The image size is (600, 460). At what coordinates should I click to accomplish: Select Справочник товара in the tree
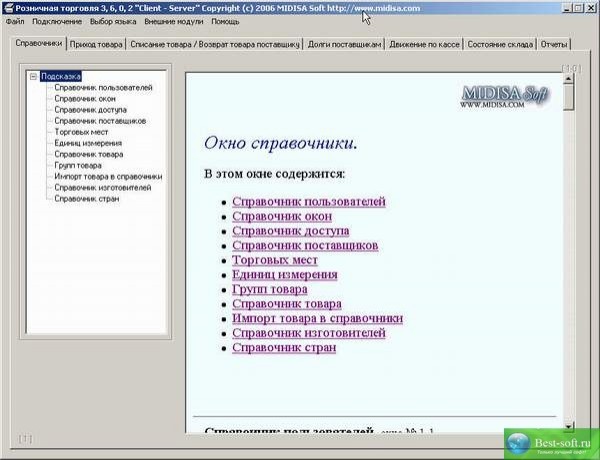coord(89,154)
